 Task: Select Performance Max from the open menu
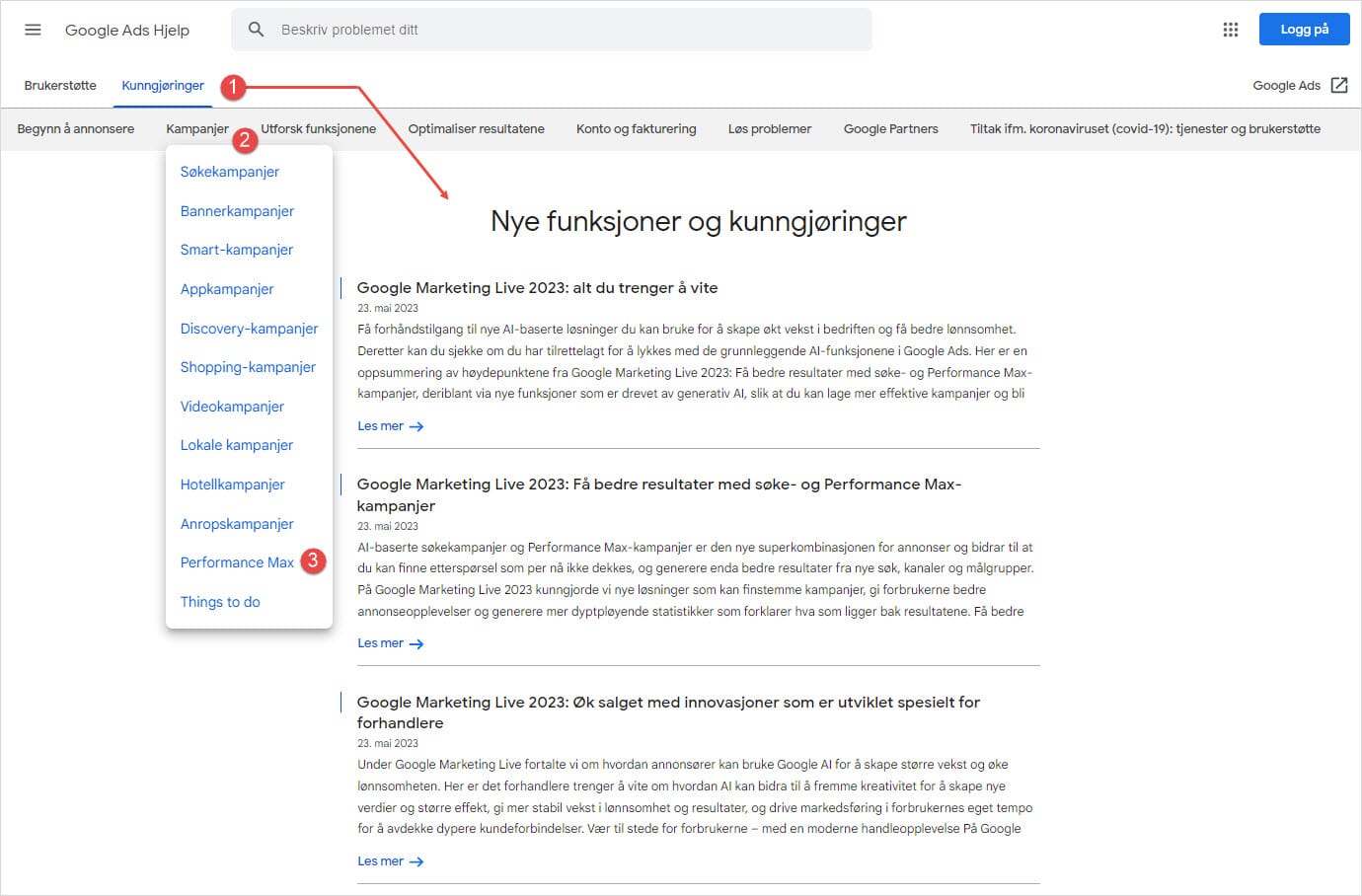[237, 561]
